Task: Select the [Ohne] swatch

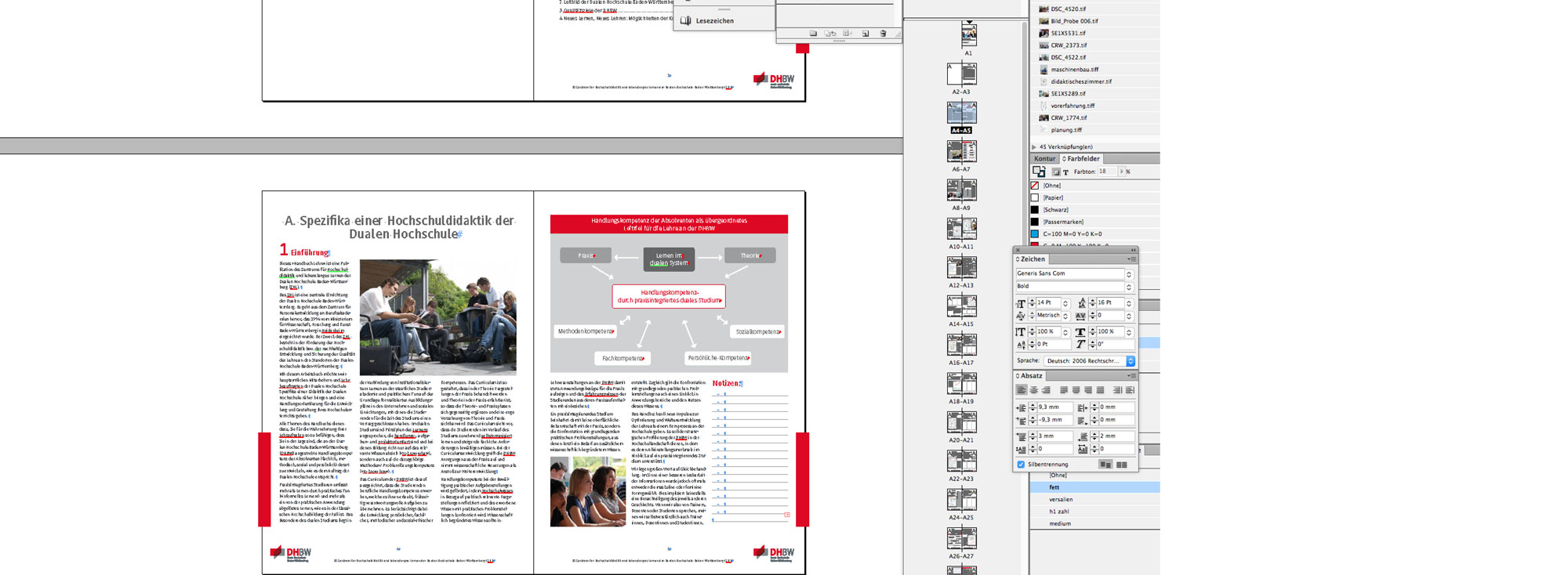Action: (x=1095, y=186)
